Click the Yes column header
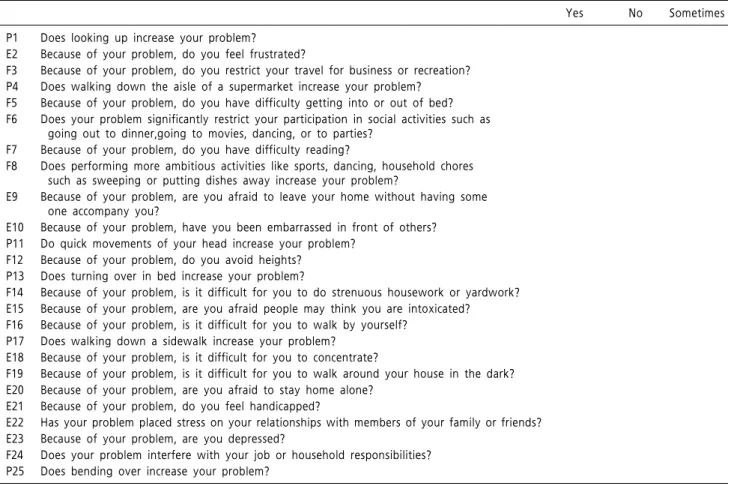731x486 pixels. [x=574, y=13]
